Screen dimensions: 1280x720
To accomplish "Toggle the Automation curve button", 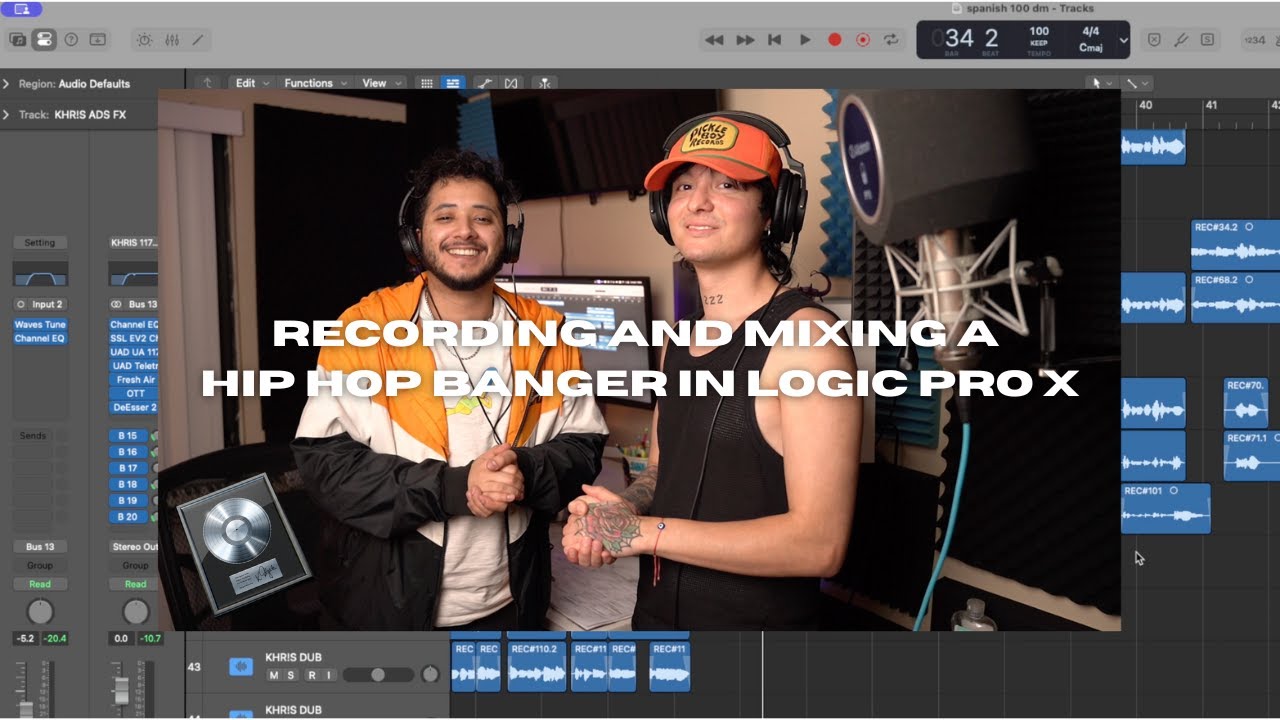I will click(484, 83).
